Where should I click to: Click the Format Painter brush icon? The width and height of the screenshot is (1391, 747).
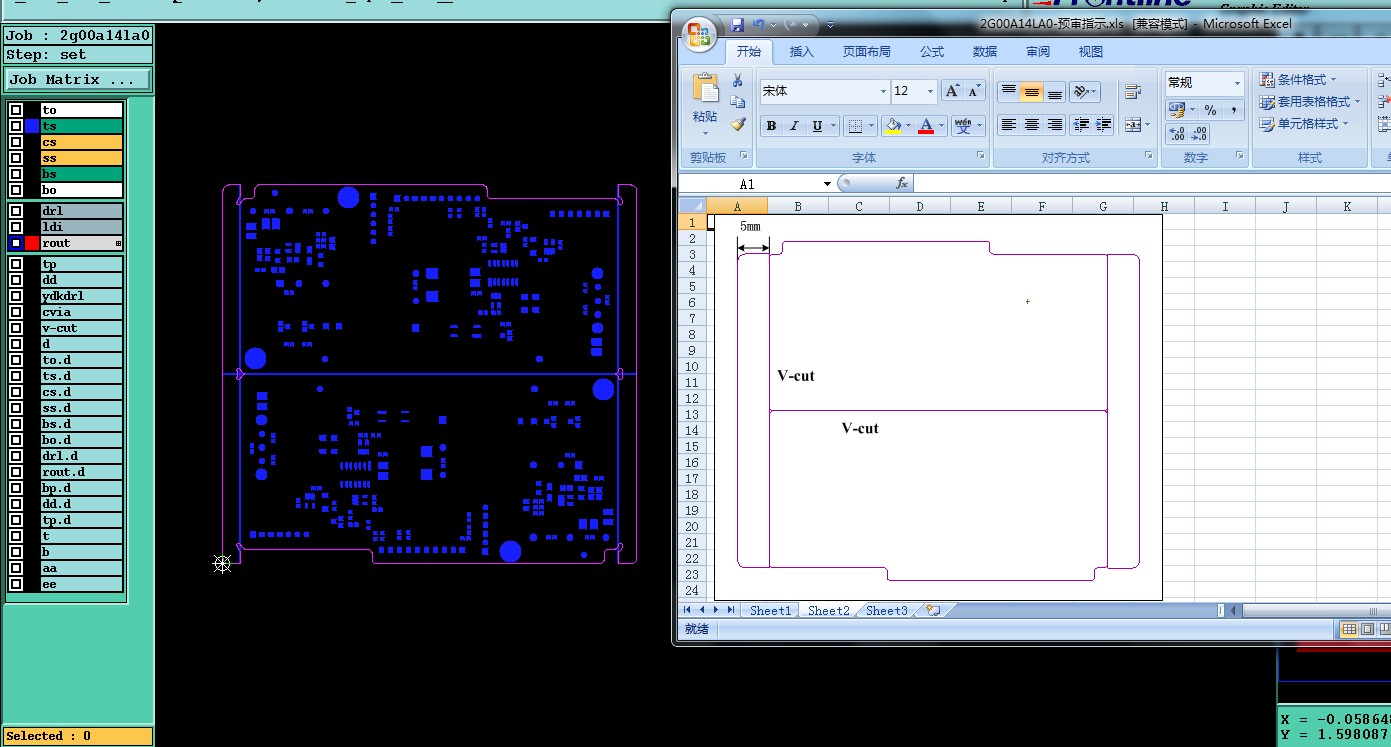(x=738, y=125)
